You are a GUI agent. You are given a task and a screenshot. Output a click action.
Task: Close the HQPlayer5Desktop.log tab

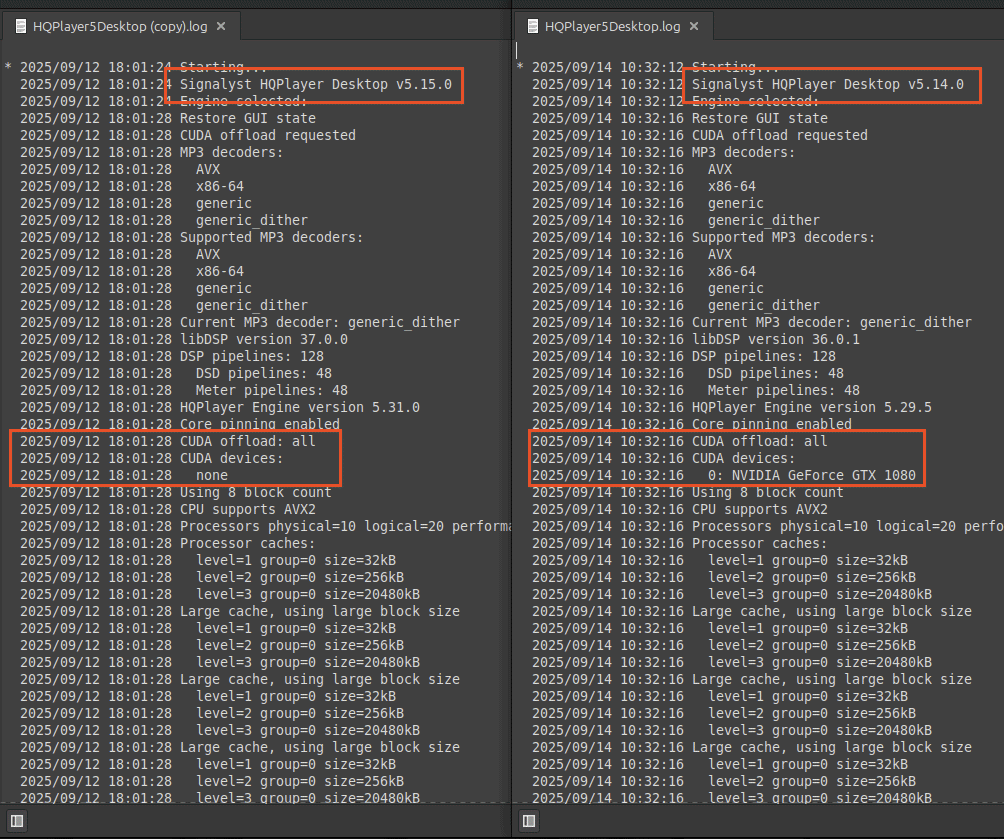(x=694, y=26)
